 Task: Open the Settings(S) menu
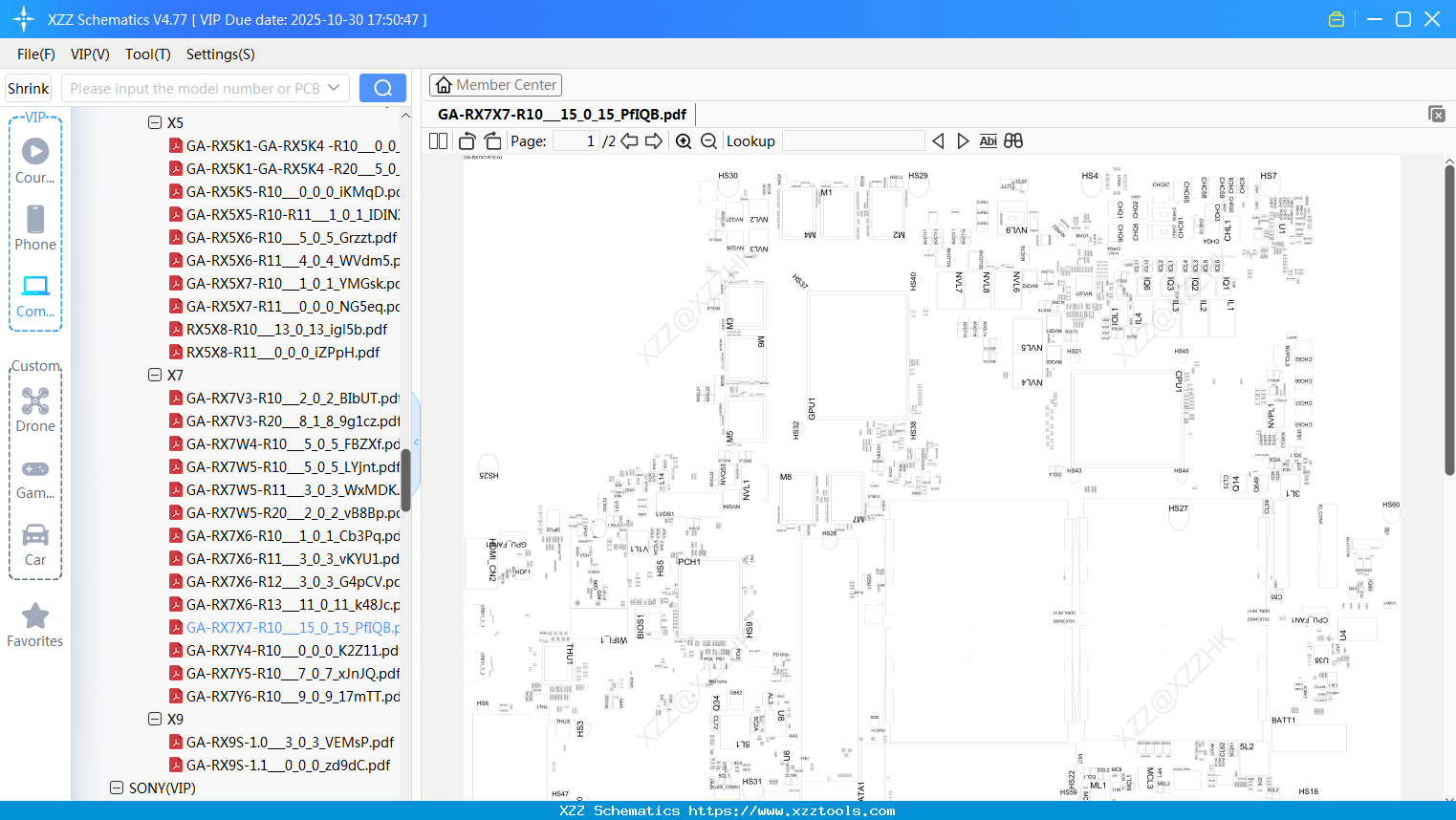[221, 54]
